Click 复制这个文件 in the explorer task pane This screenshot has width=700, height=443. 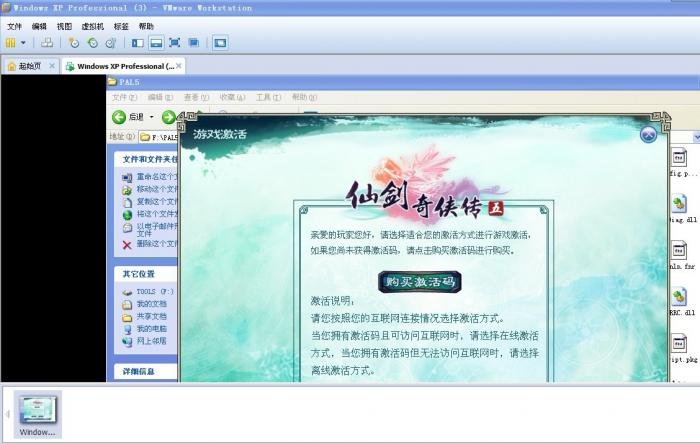pos(150,202)
